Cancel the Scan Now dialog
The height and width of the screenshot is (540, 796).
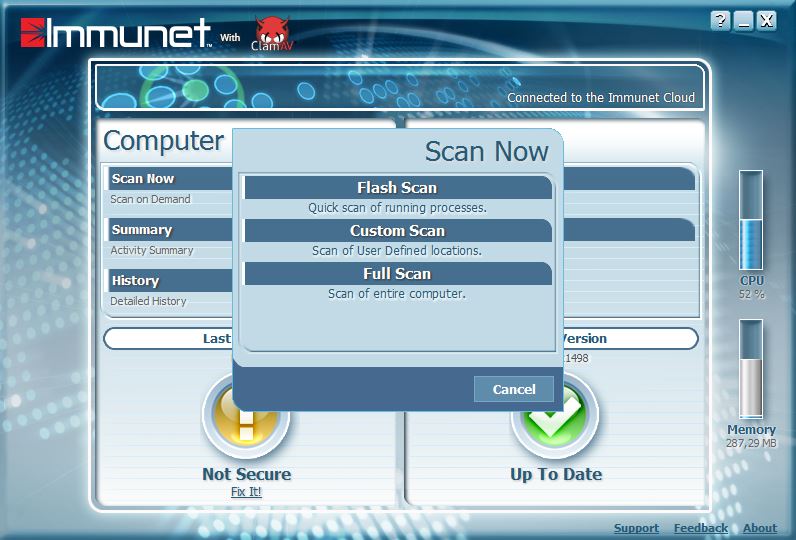514,389
